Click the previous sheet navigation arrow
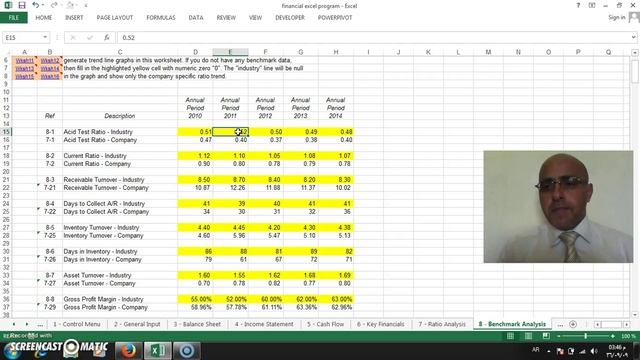The image size is (640, 360). (x=14, y=324)
